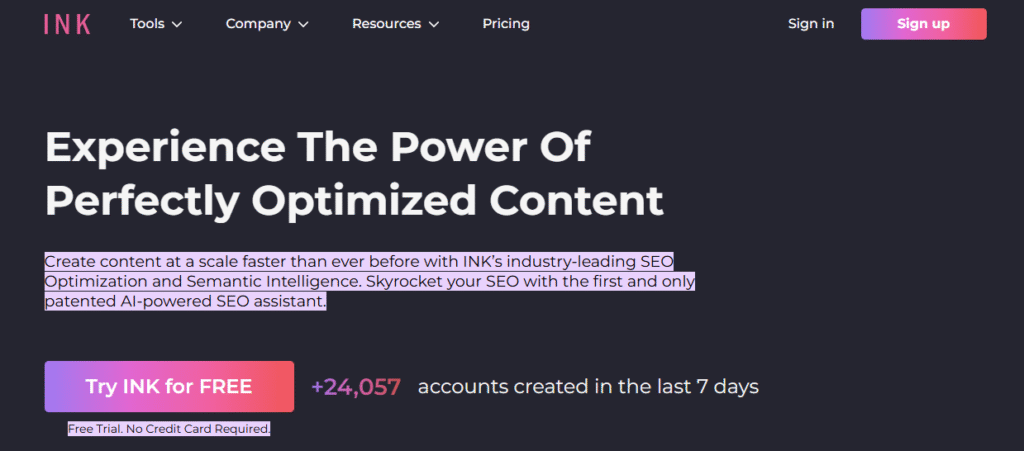Click the +24,057 accounts counter

[x=356, y=387]
